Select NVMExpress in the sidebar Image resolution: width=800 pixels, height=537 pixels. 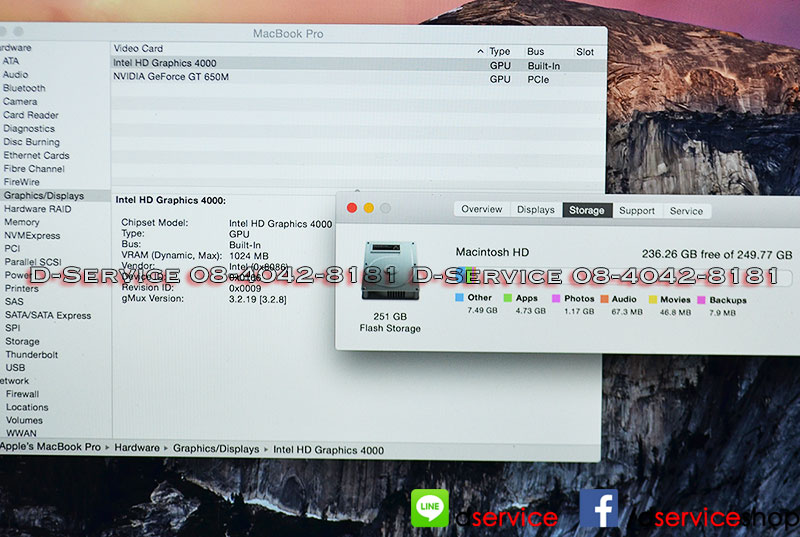click(x=32, y=236)
